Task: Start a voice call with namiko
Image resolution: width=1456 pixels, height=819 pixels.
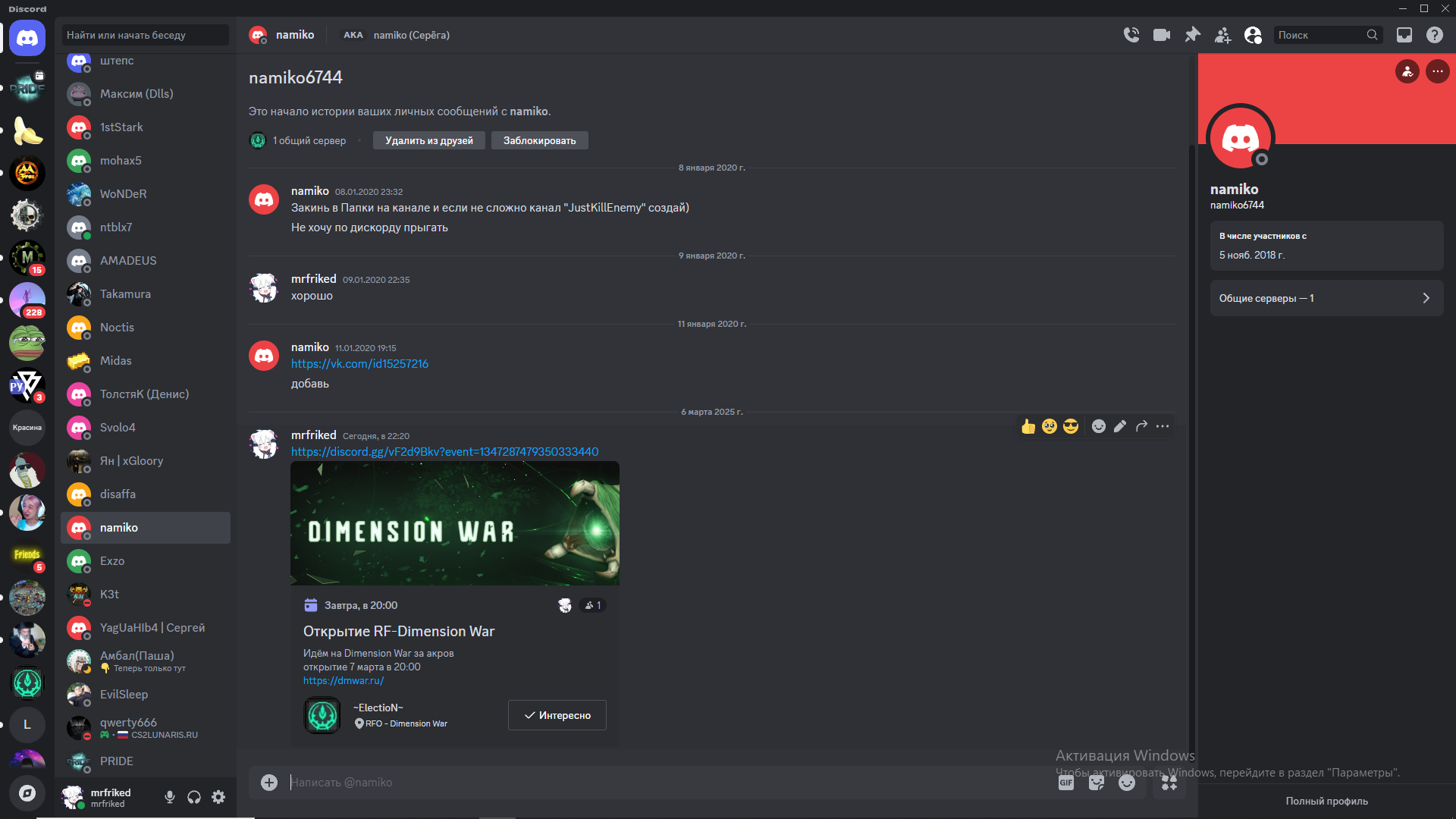Action: pos(1131,35)
